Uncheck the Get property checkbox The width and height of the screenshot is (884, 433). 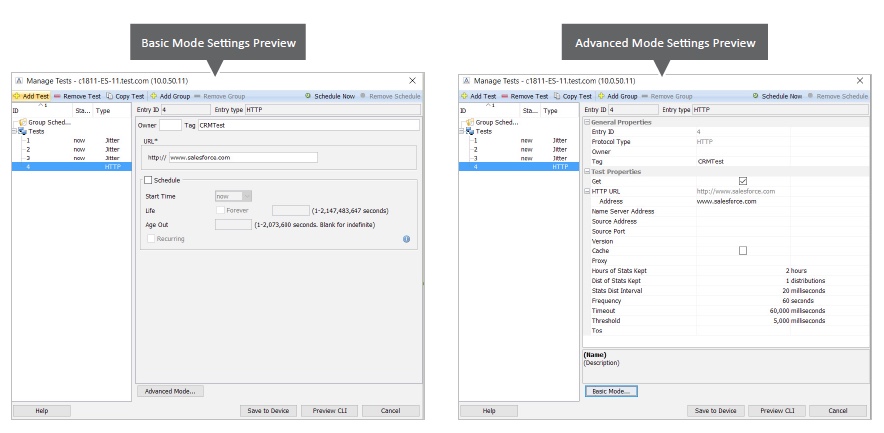coord(742,181)
